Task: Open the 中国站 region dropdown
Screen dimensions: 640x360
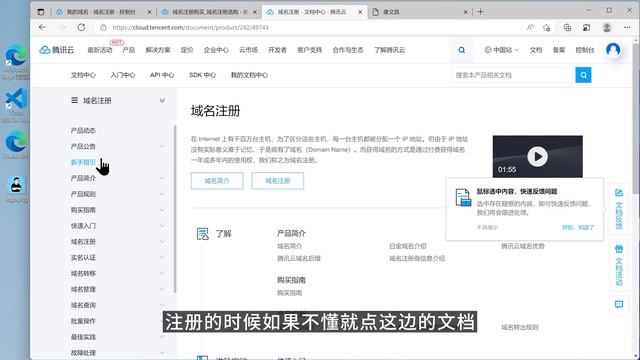Action: tap(502, 50)
